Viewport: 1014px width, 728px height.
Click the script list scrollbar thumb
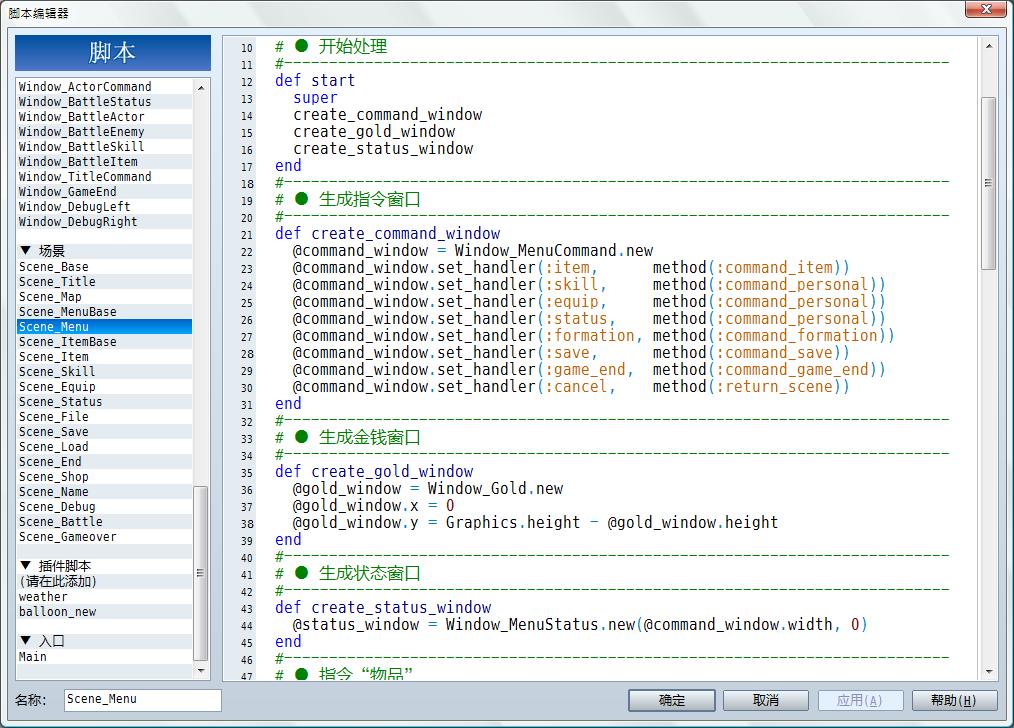[x=200, y=573]
